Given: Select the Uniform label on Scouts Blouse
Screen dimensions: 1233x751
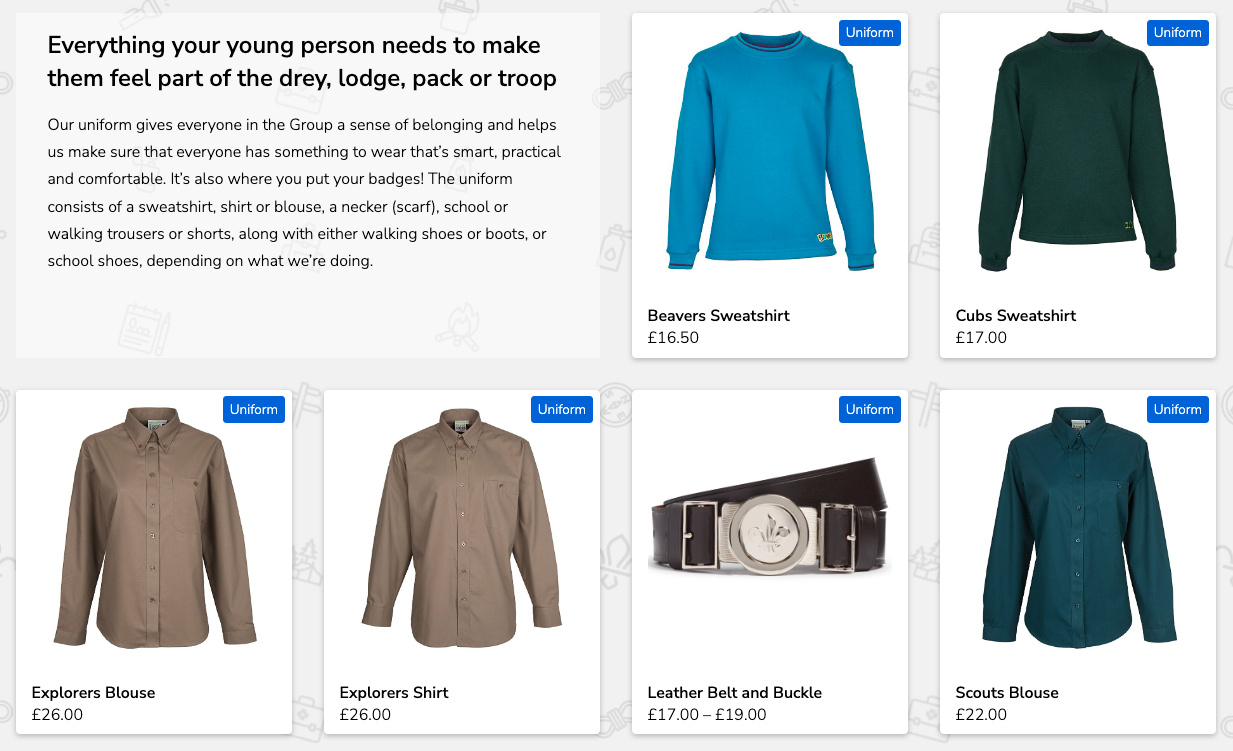Looking at the screenshot, I should 1177,410.
